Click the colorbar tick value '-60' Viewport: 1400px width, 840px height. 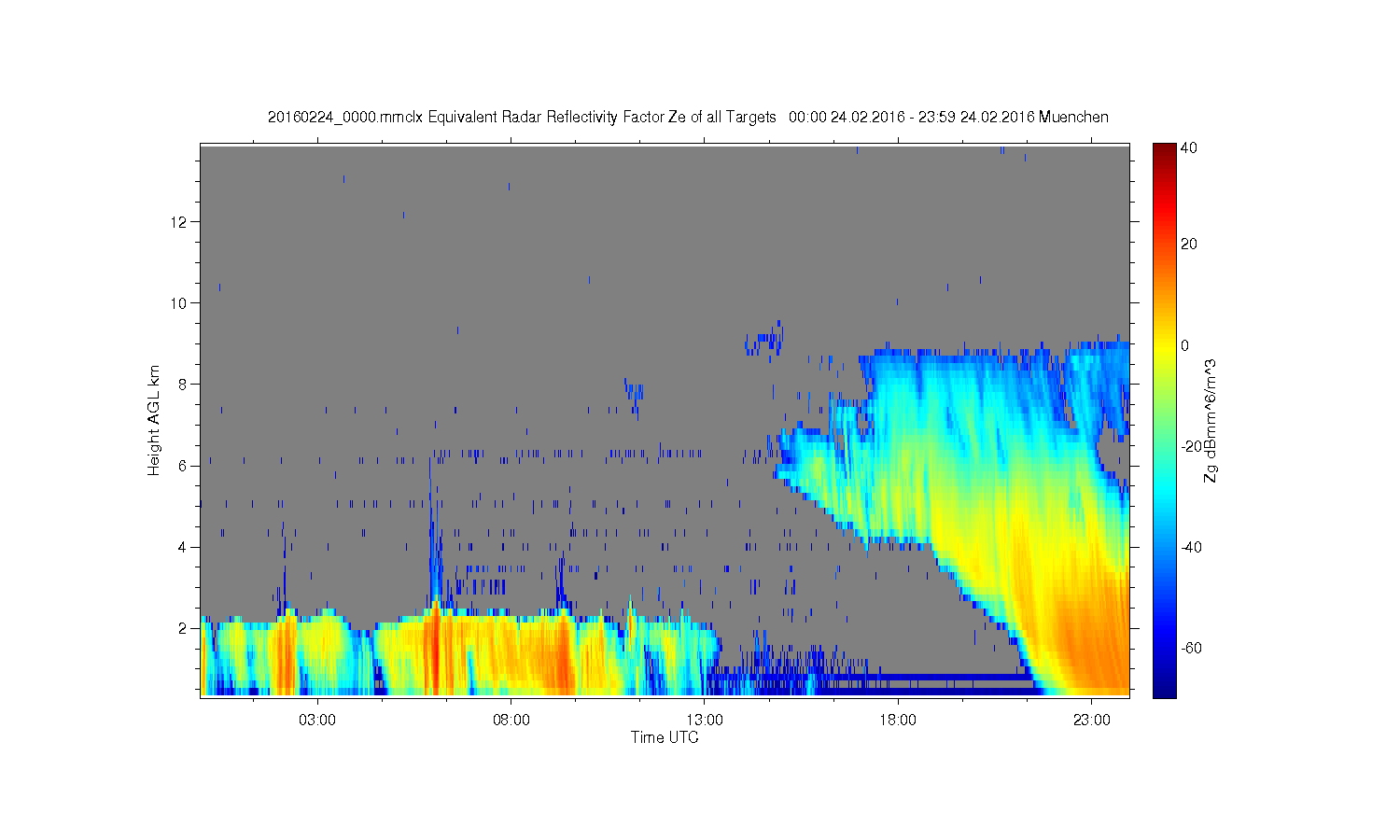click(x=1191, y=648)
